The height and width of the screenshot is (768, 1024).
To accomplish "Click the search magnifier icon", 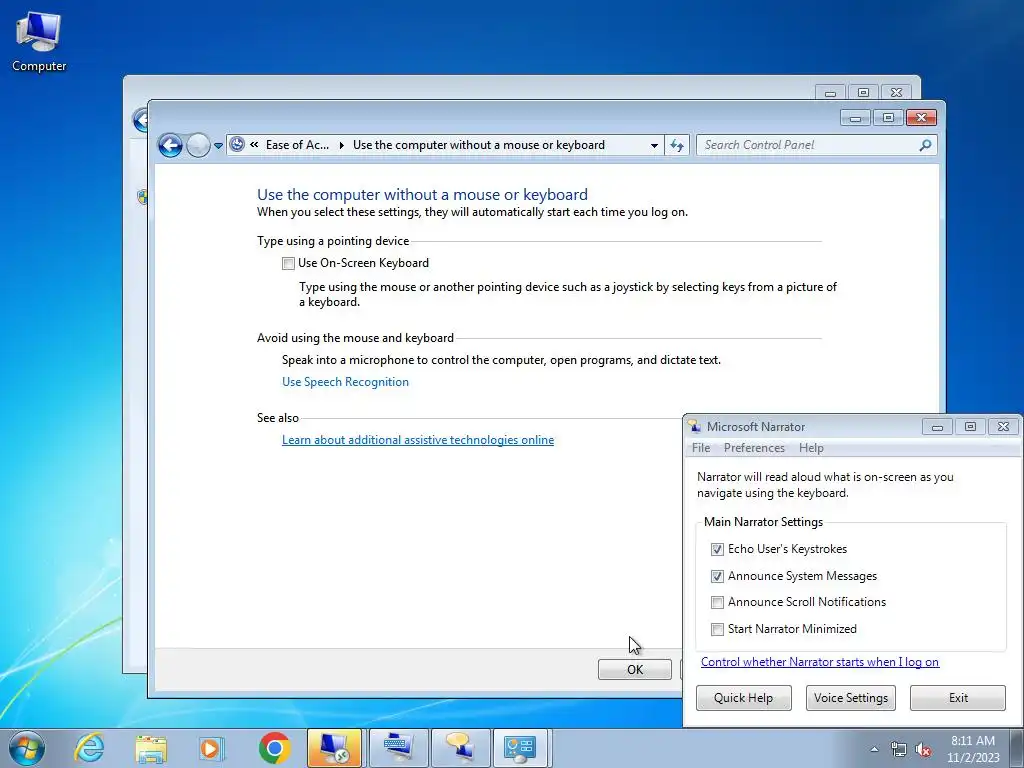I will (925, 145).
